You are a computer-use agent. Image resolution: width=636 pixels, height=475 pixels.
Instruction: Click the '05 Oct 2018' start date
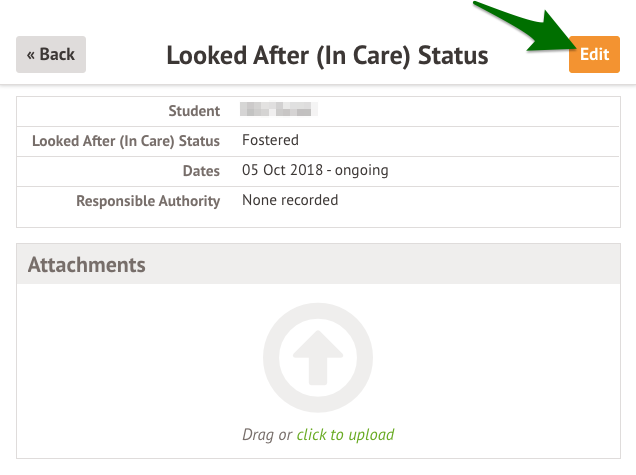[283, 170]
